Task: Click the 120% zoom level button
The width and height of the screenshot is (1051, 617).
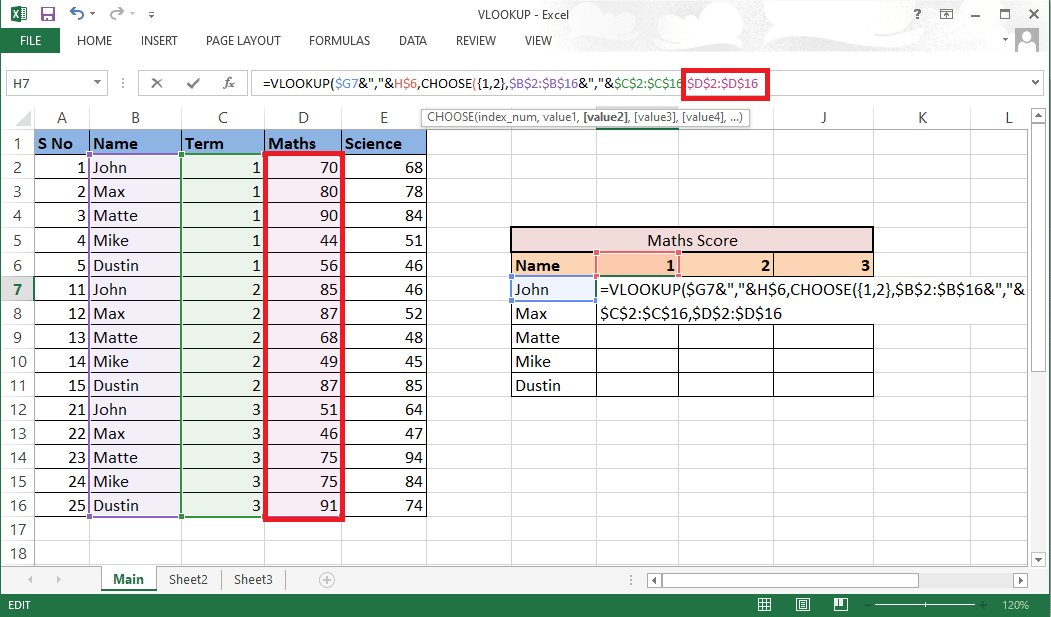Action: click(x=1016, y=604)
